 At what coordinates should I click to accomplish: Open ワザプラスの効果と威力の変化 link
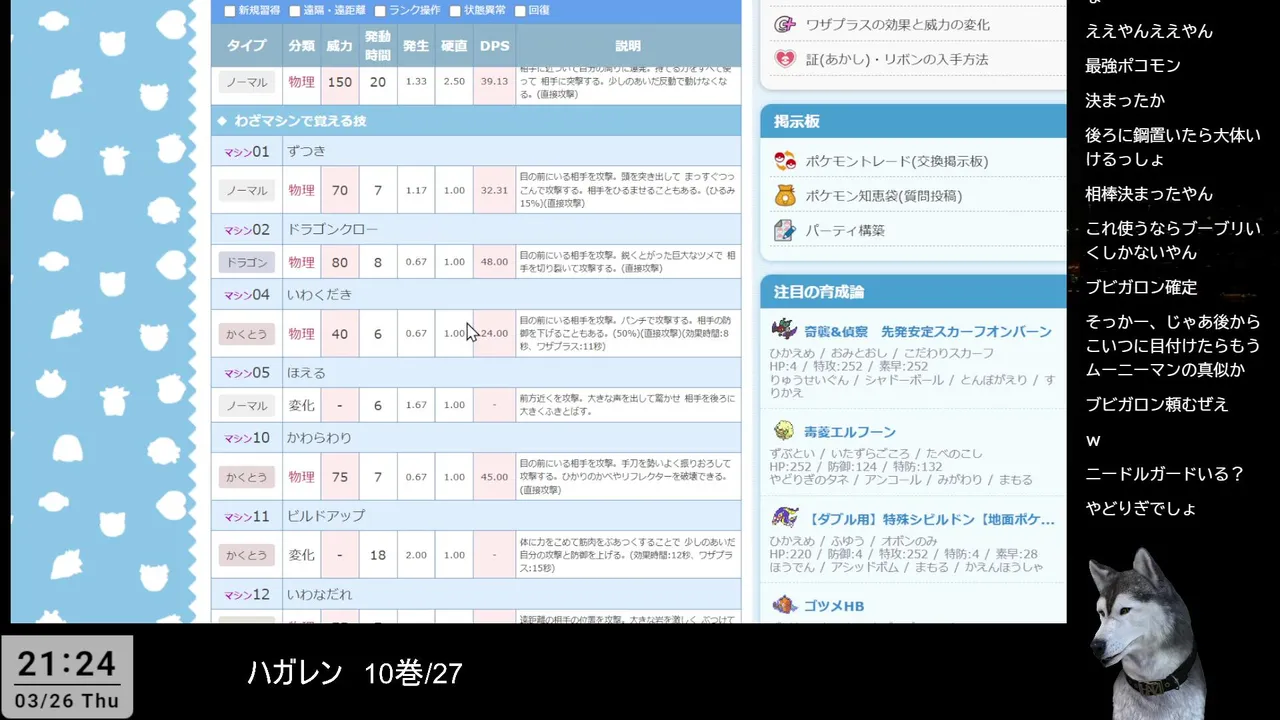897,25
